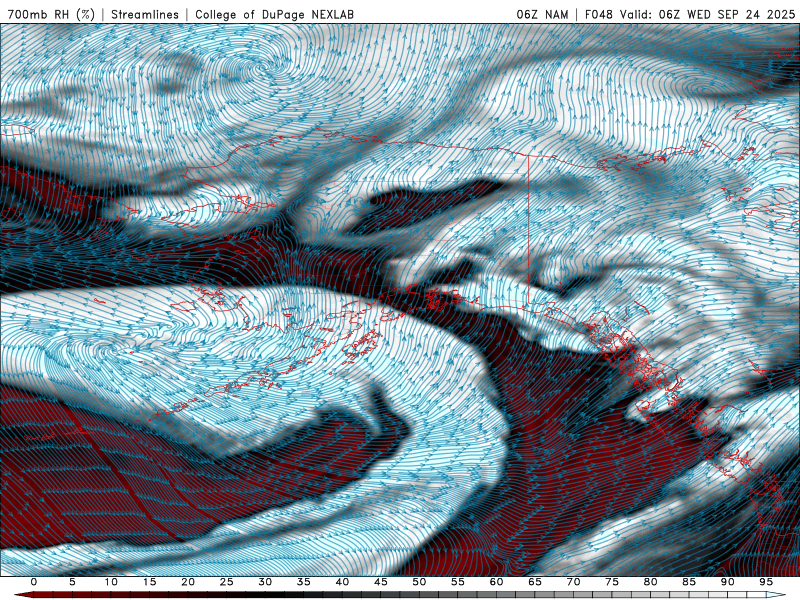Click the colorbar label '60'
The width and height of the screenshot is (800, 600).
point(496,582)
